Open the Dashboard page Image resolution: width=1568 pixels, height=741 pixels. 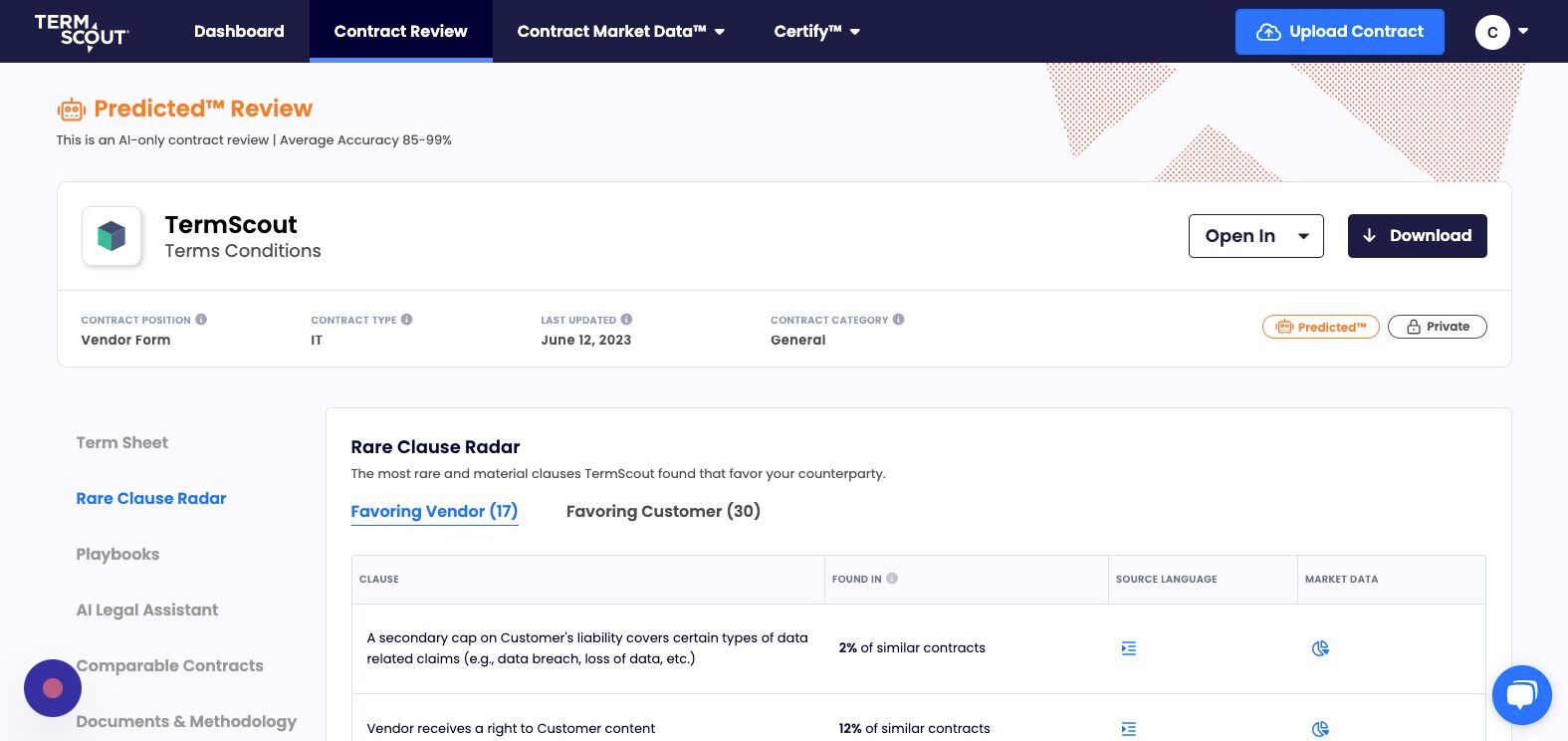[x=239, y=31]
